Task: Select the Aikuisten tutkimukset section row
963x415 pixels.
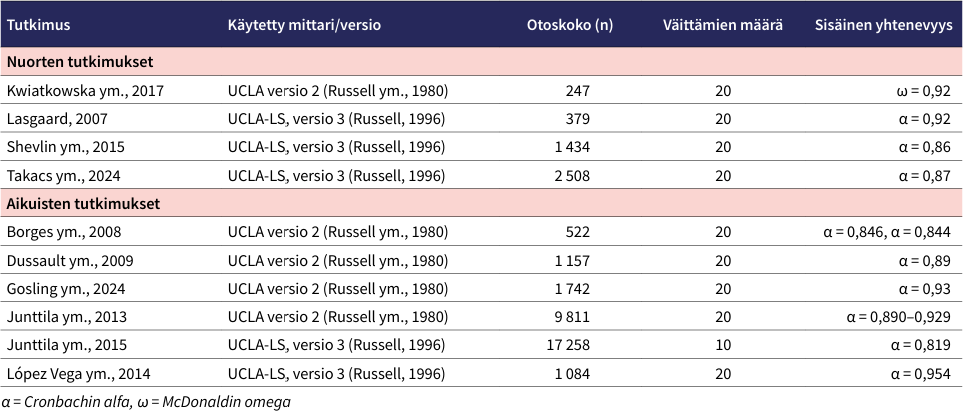Action: 84,203
